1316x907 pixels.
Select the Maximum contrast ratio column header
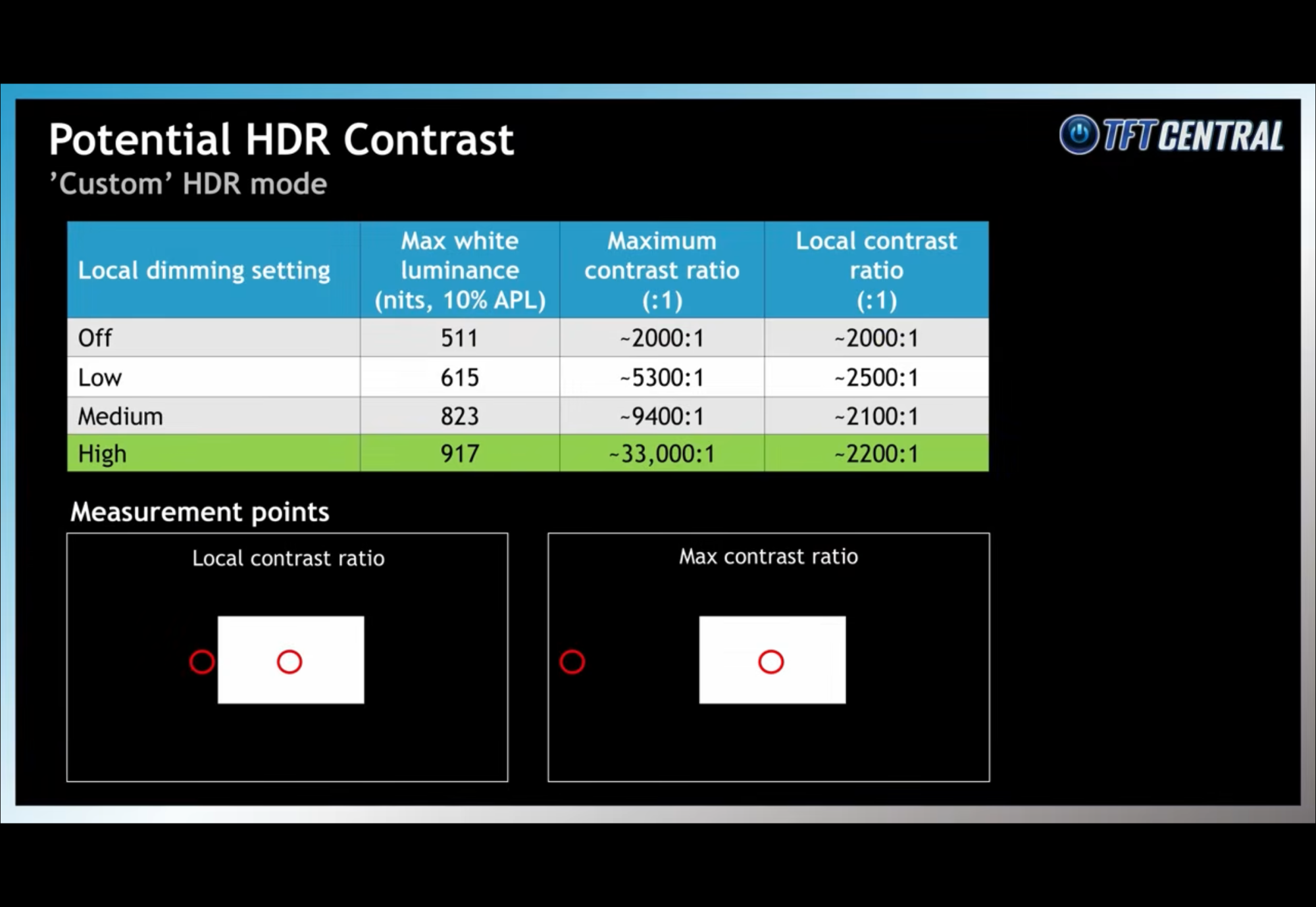(x=662, y=270)
